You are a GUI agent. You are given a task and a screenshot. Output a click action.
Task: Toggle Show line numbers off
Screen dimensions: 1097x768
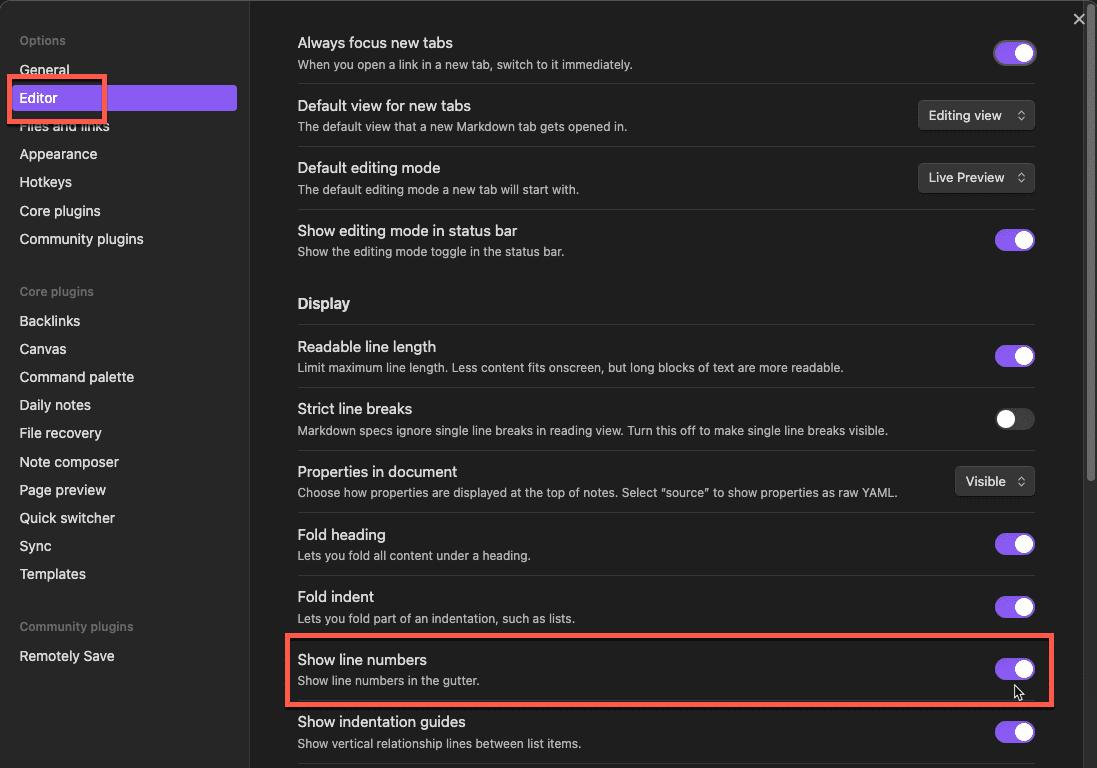click(x=1014, y=669)
